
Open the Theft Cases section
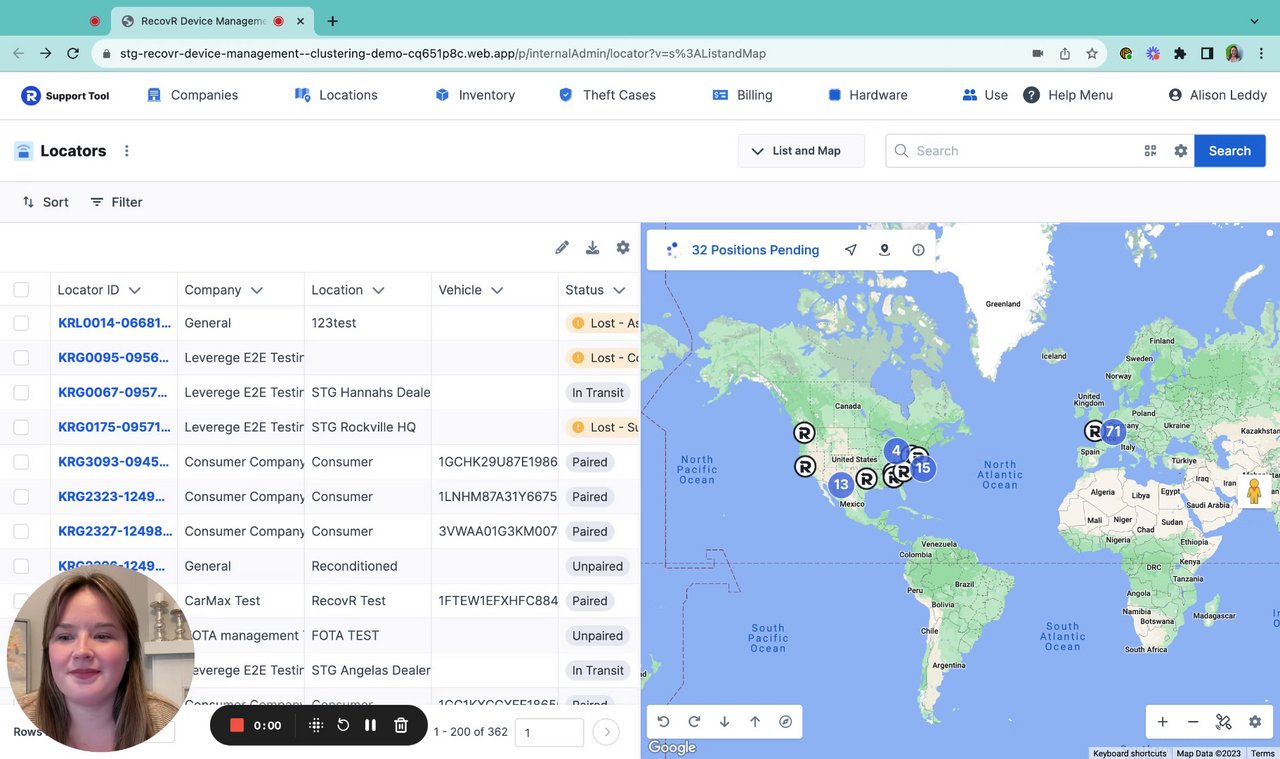[607, 95]
